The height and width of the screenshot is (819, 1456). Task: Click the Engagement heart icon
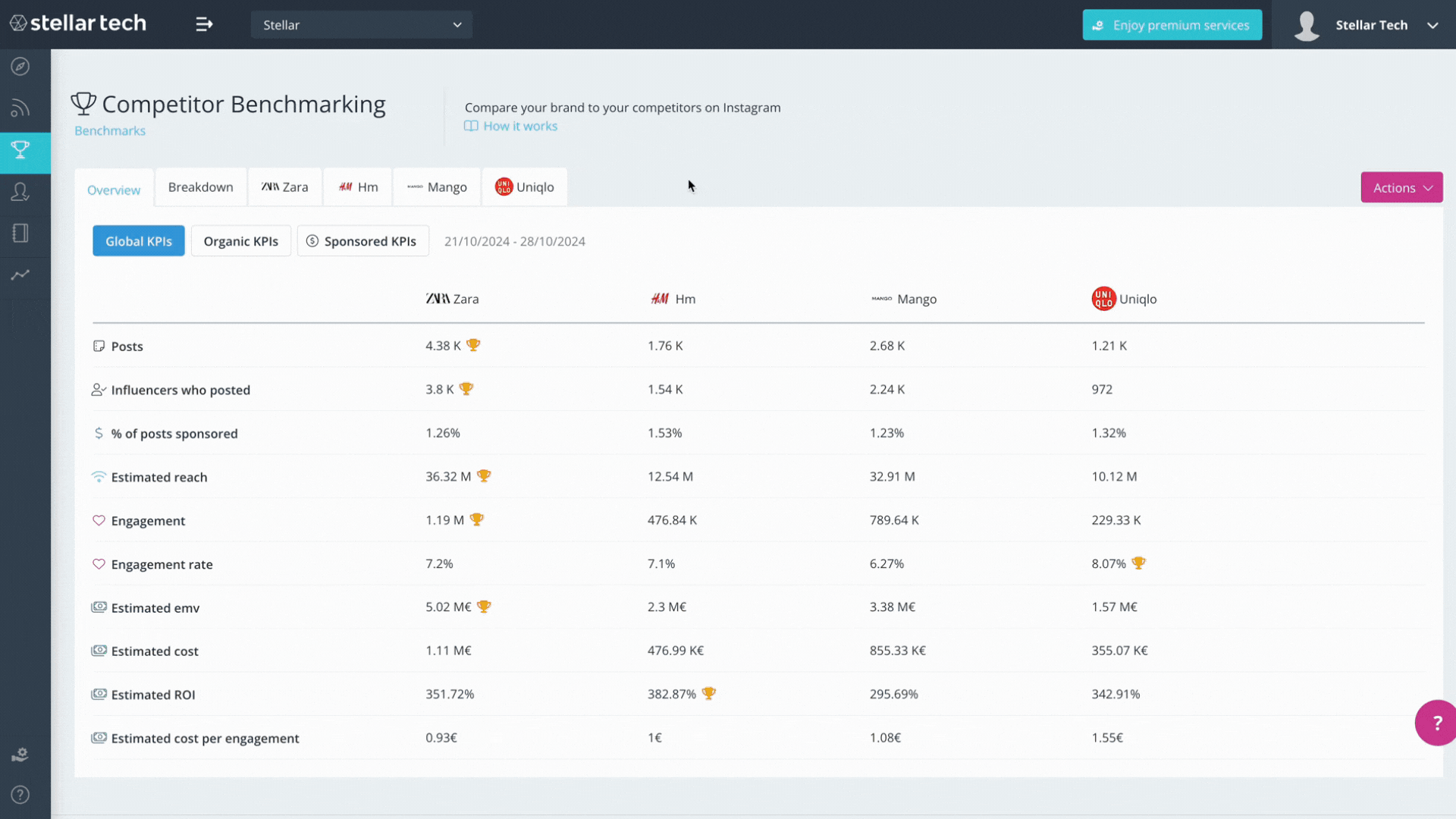coord(99,521)
